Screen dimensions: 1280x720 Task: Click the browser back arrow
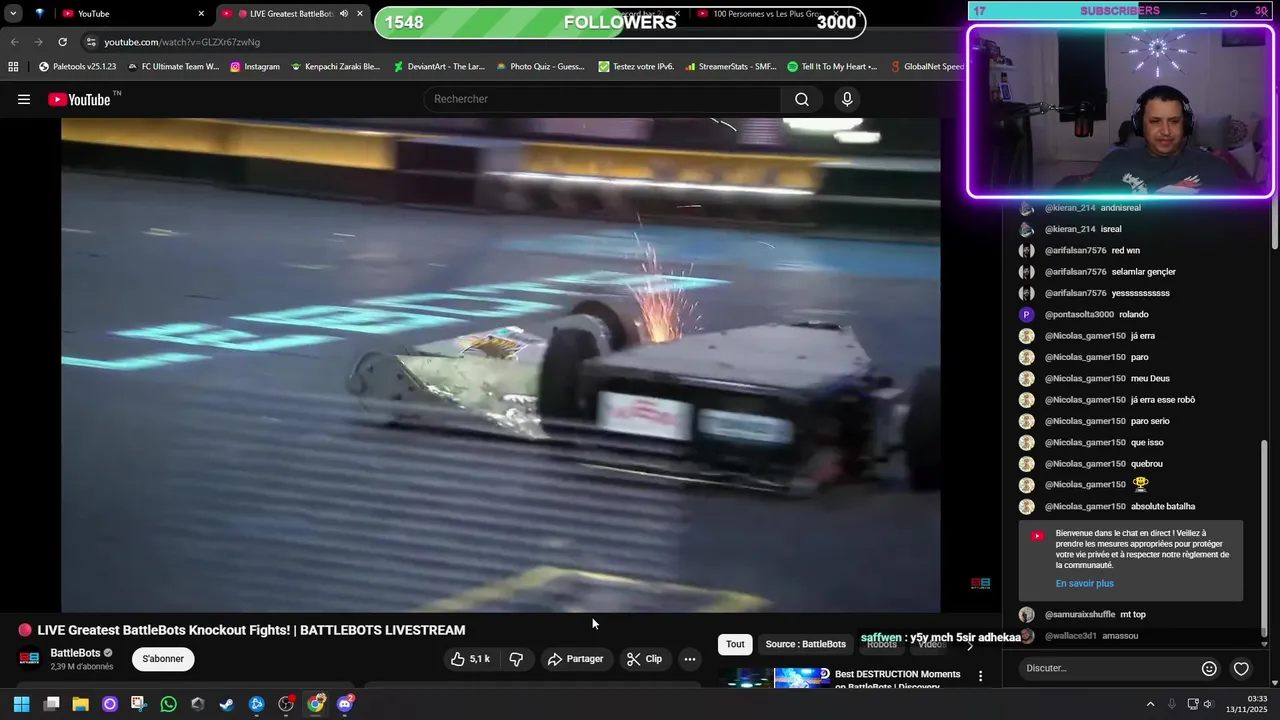[14, 42]
